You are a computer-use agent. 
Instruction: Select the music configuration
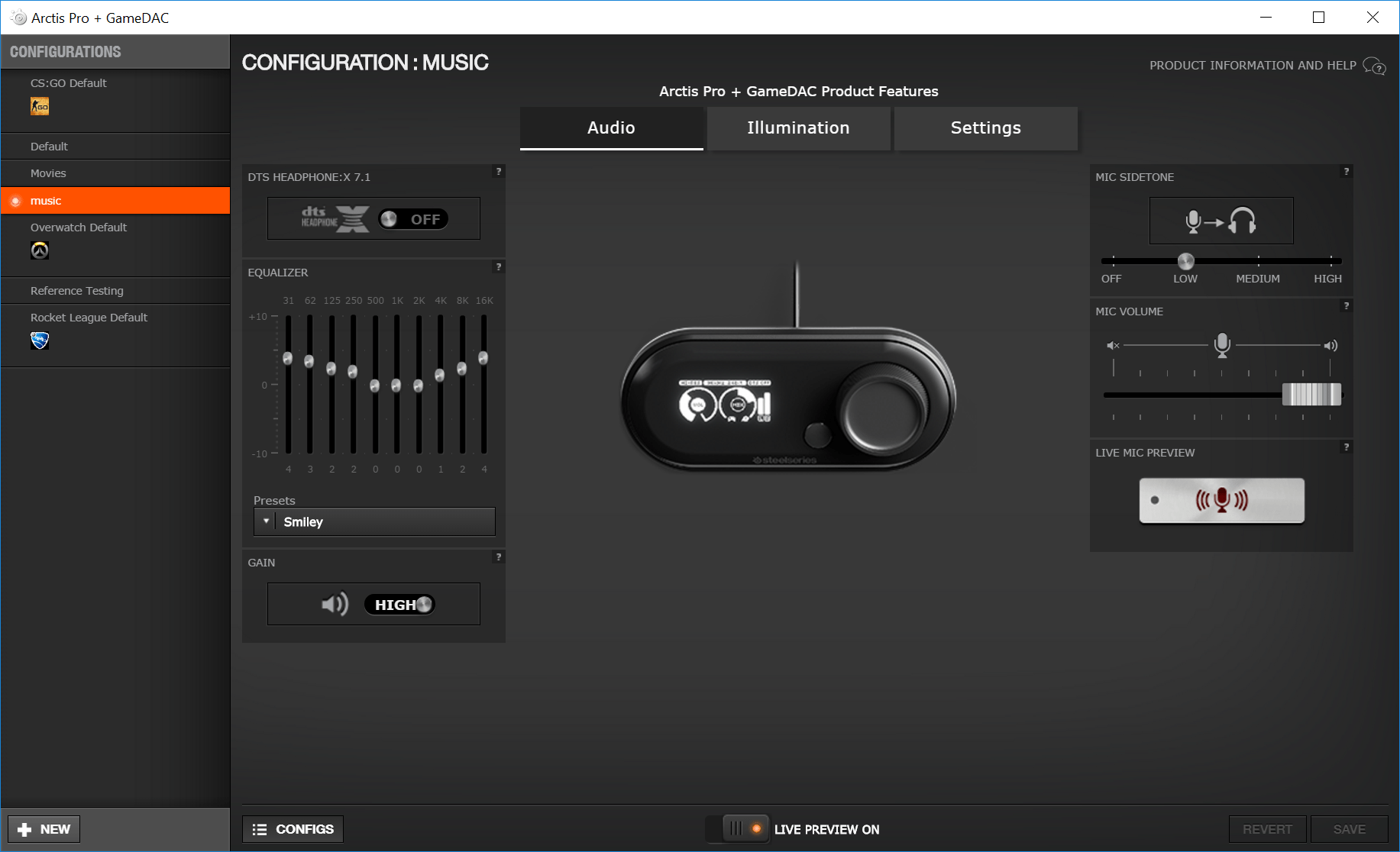coord(115,201)
